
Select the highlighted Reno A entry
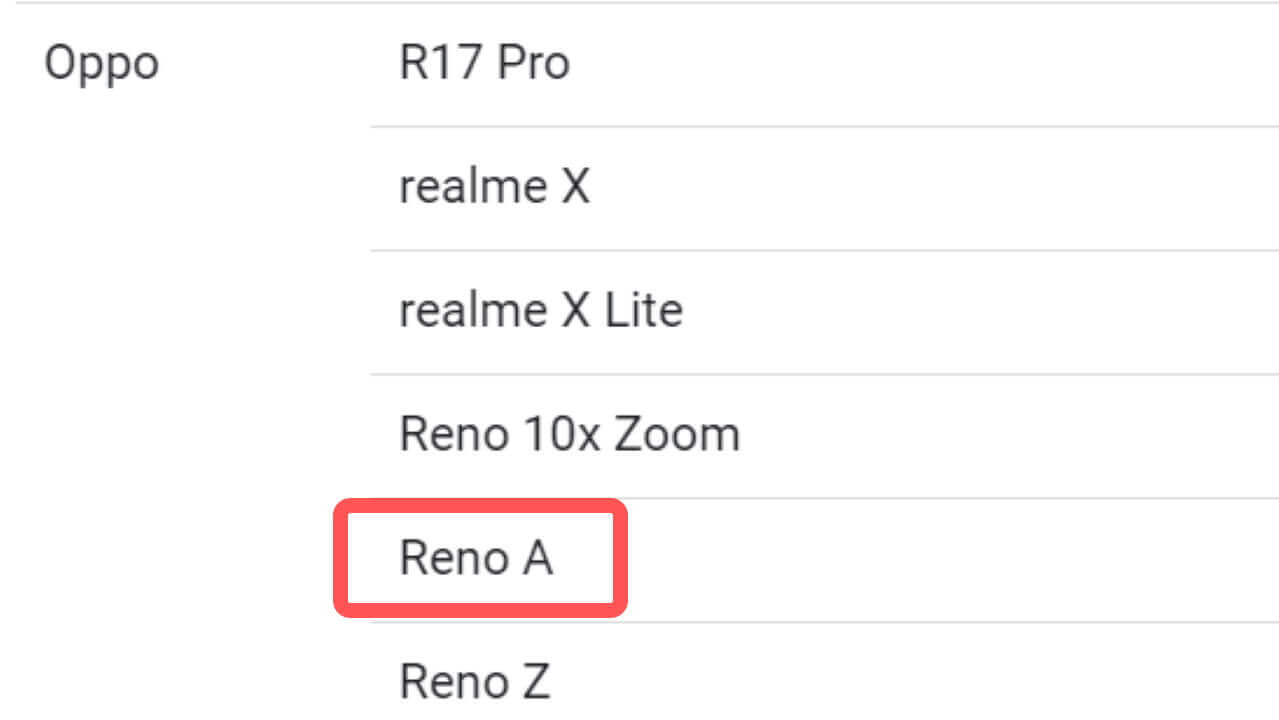[476, 558]
